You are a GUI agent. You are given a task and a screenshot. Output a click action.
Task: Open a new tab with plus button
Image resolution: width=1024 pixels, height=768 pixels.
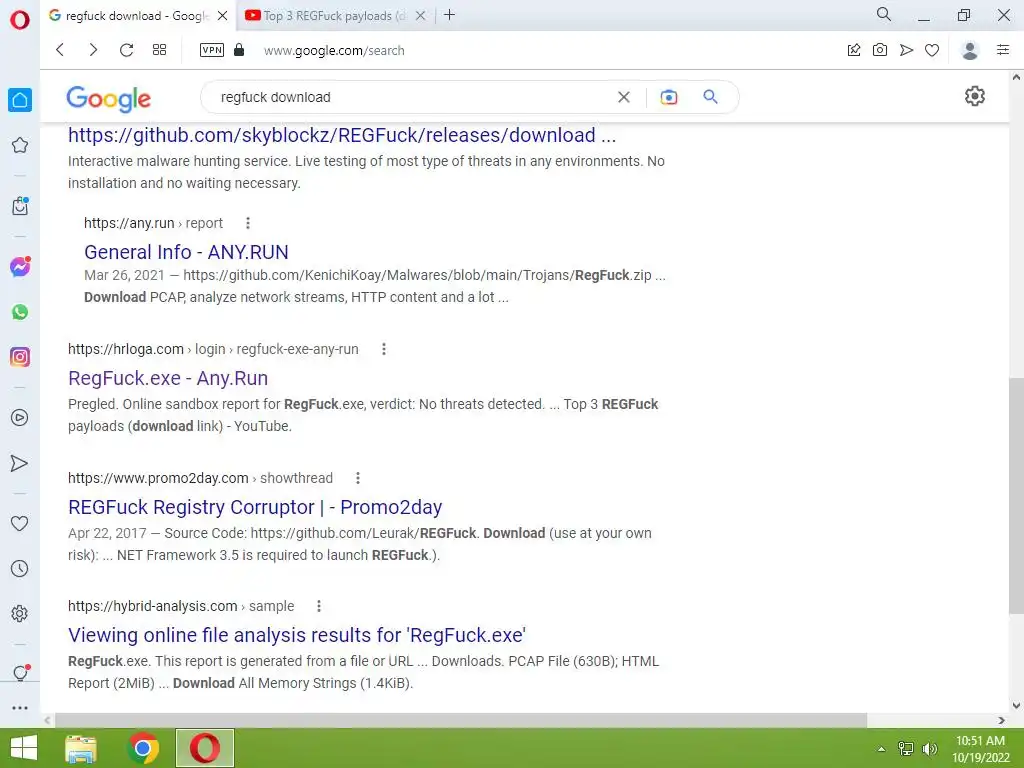click(x=449, y=15)
